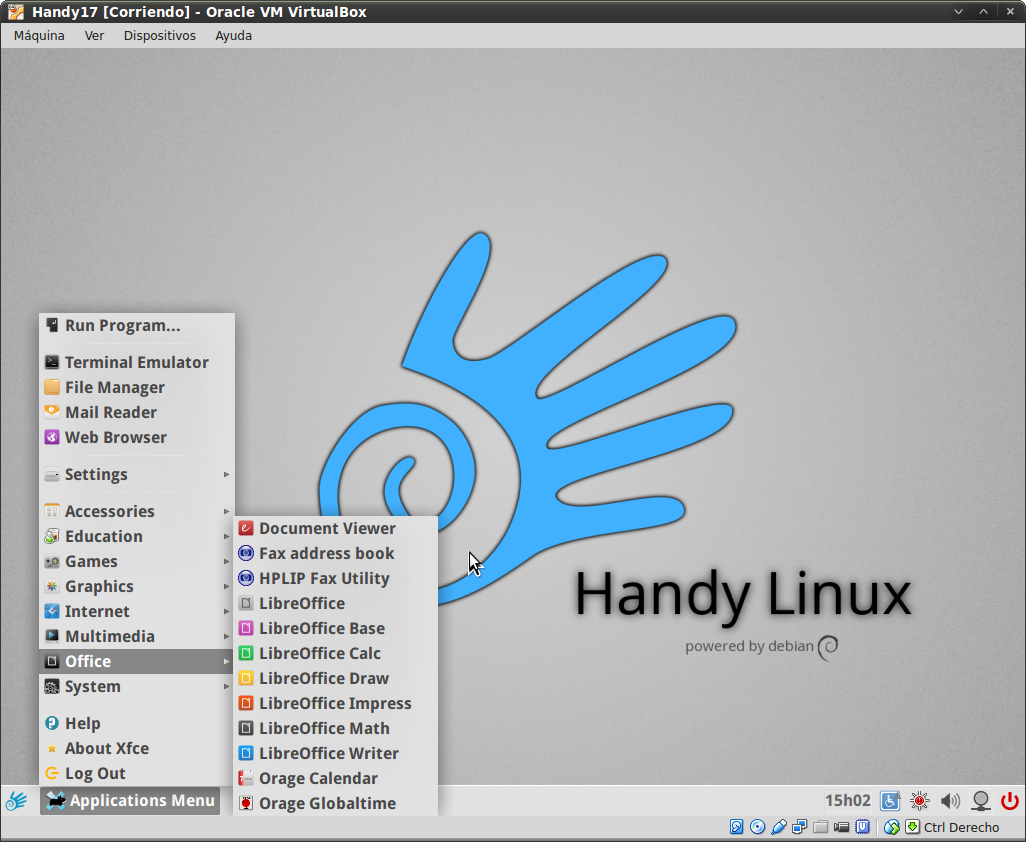Click the 15h02 clock in panel

point(847,801)
